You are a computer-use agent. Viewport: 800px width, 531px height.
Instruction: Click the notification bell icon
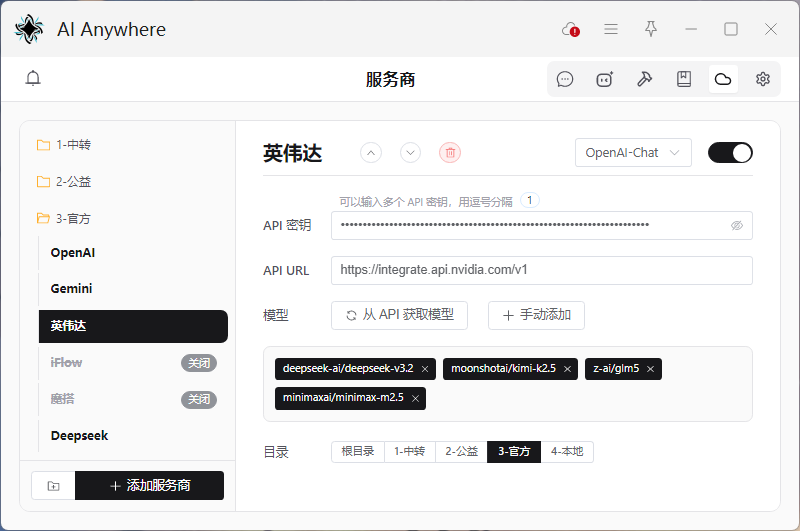(33, 79)
